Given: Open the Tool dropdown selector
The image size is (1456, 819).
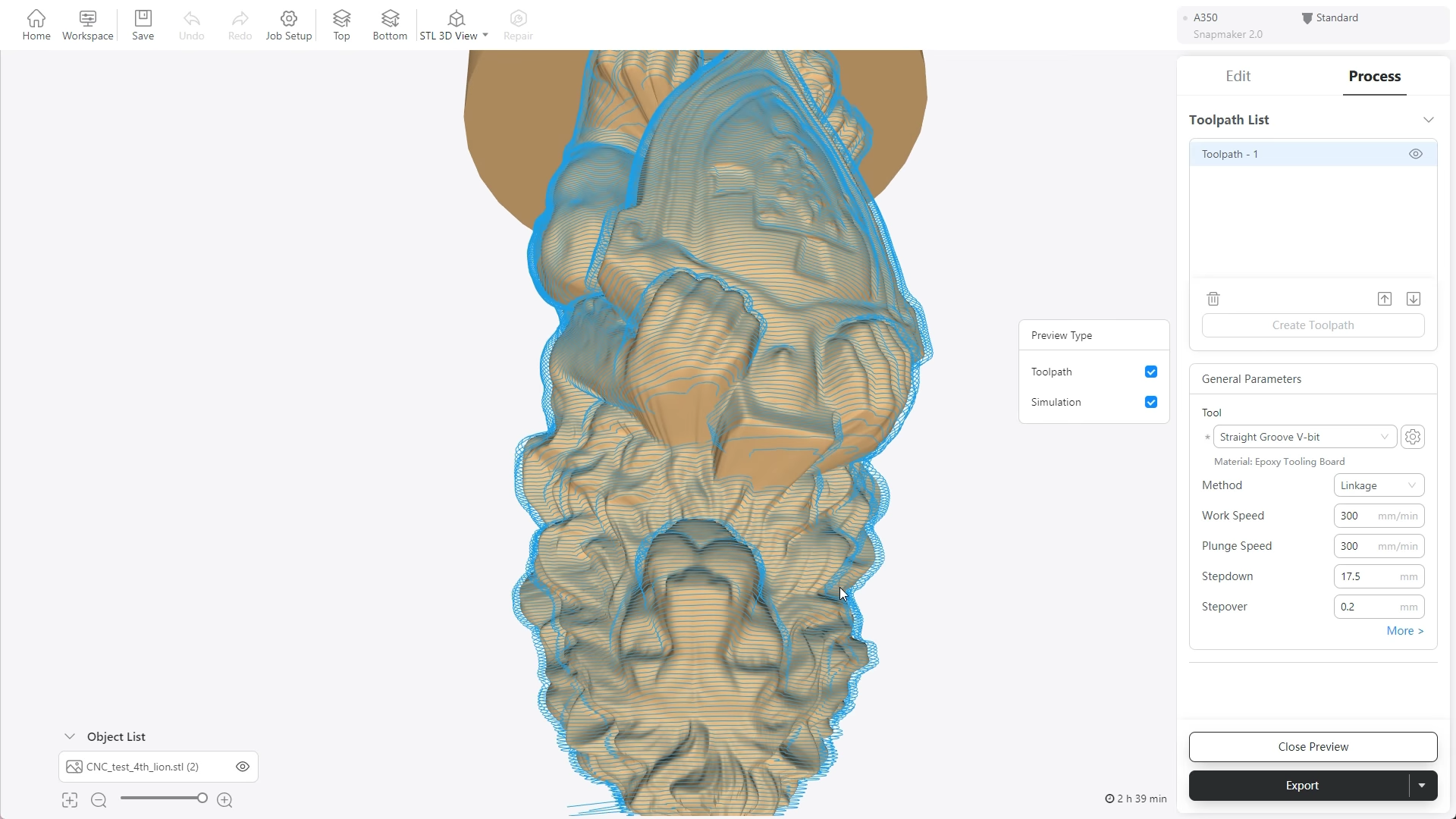Looking at the screenshot, I should point(1304,437).
